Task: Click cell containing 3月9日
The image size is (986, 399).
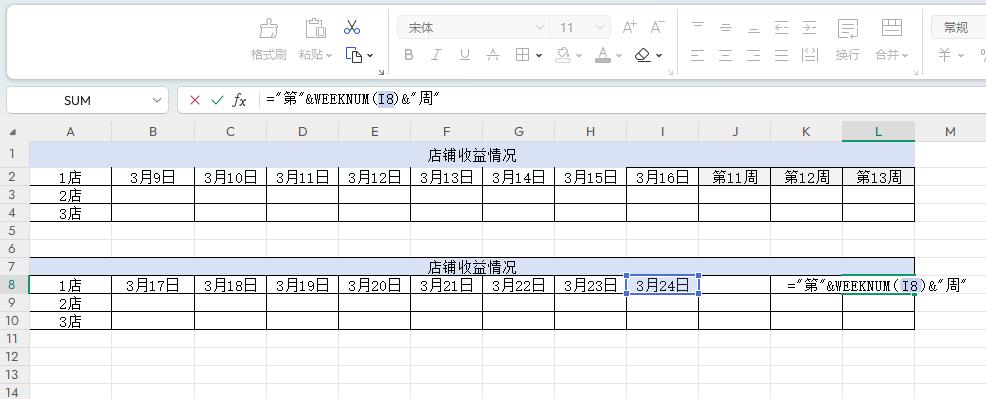Action: (153, 177)
